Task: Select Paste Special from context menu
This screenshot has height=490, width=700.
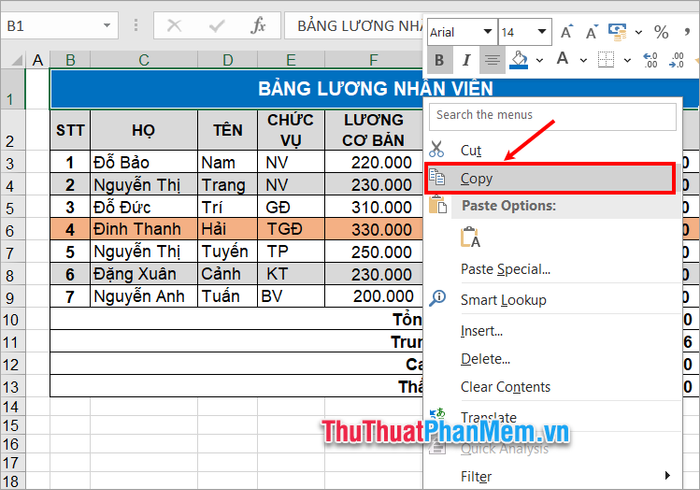Action: click(x=505, y=269)
